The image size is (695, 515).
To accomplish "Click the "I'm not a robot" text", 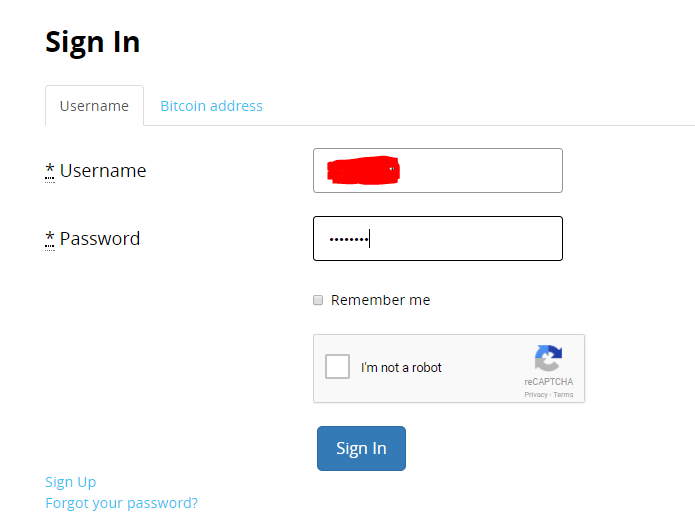I will click(401, 368).
